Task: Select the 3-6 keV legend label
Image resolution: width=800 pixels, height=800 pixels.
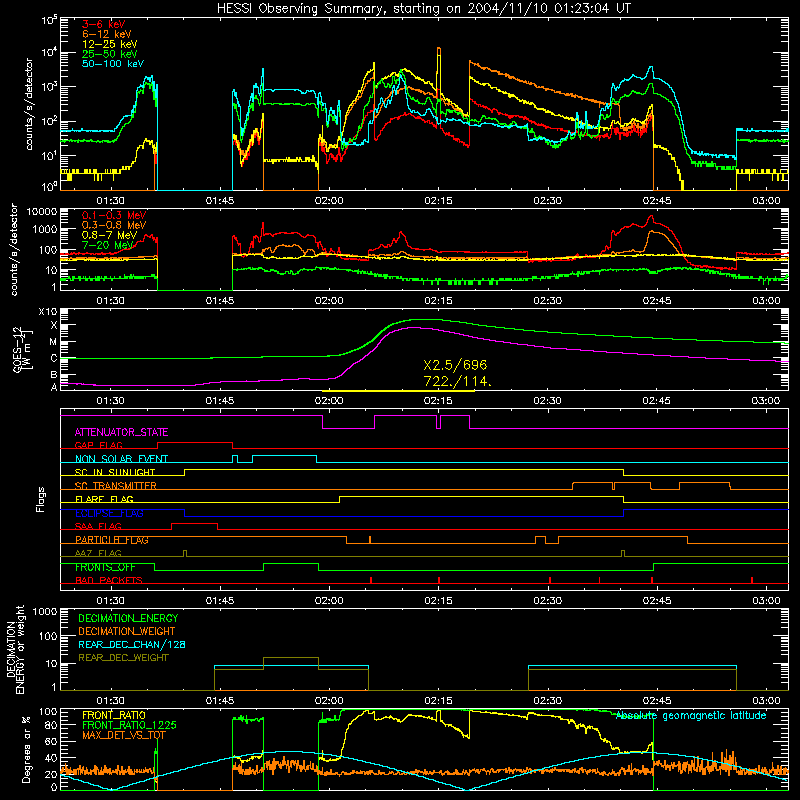Action: pyautogui.click(x=104, y=24)
